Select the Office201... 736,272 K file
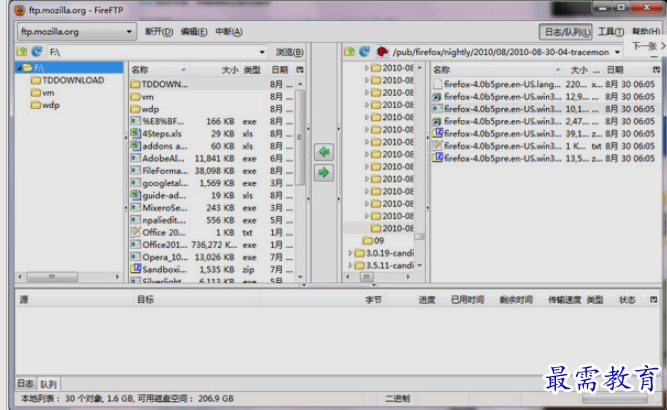 [x=212, y=245]
